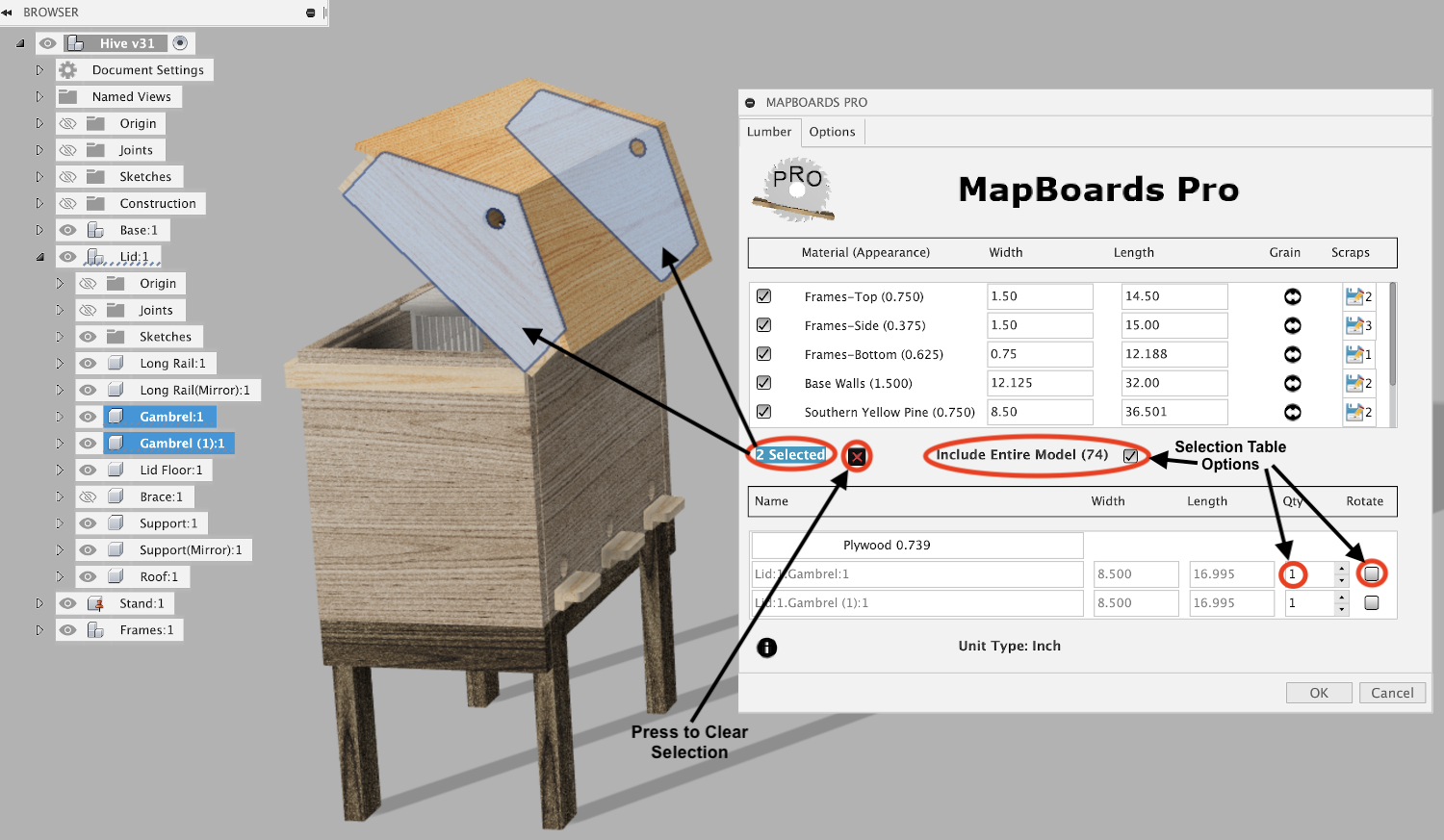Select the top-level Joints folder item
1444x840 pixels.
click(136, 150)
